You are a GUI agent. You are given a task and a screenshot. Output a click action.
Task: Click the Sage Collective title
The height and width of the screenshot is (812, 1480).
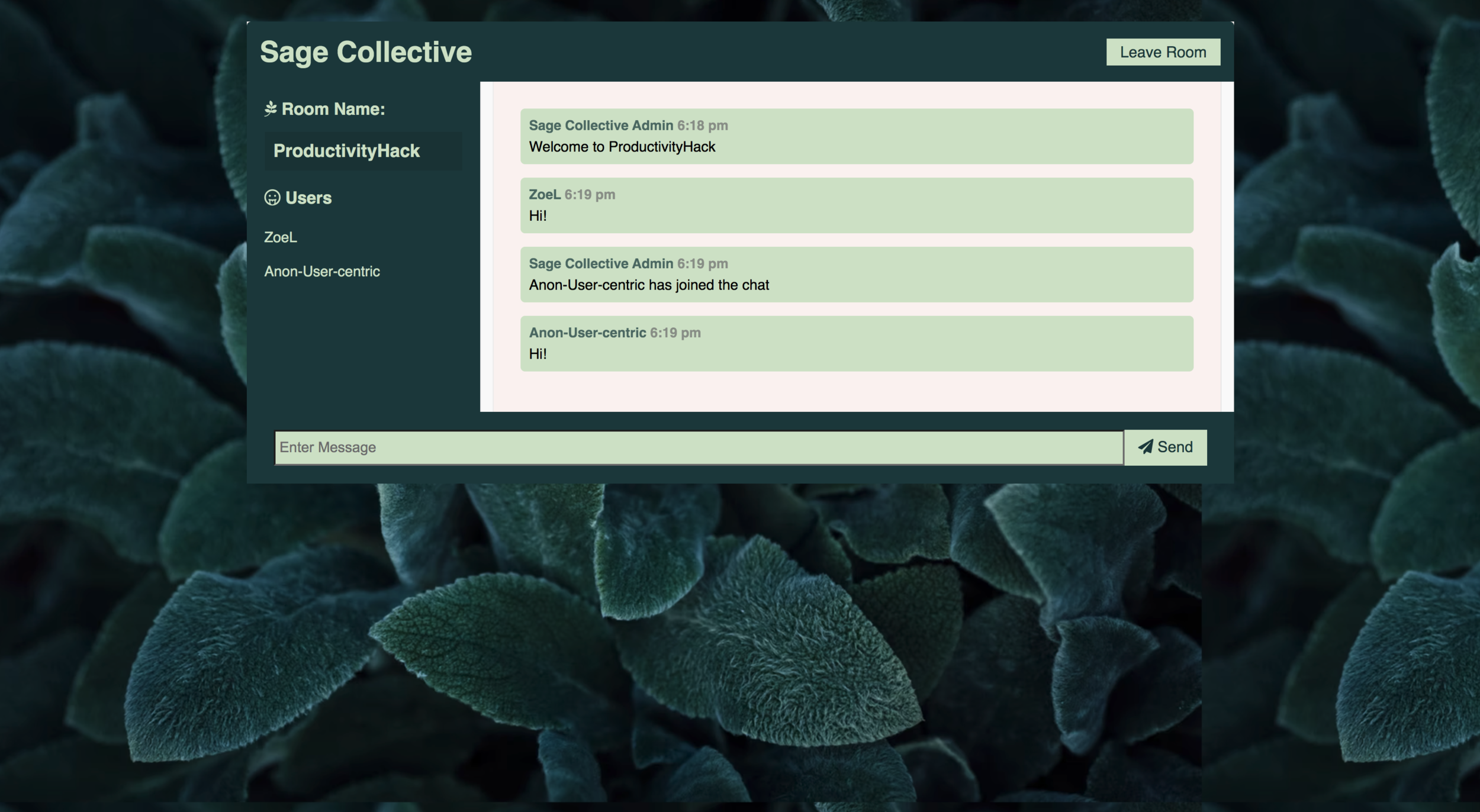[366, 52]
